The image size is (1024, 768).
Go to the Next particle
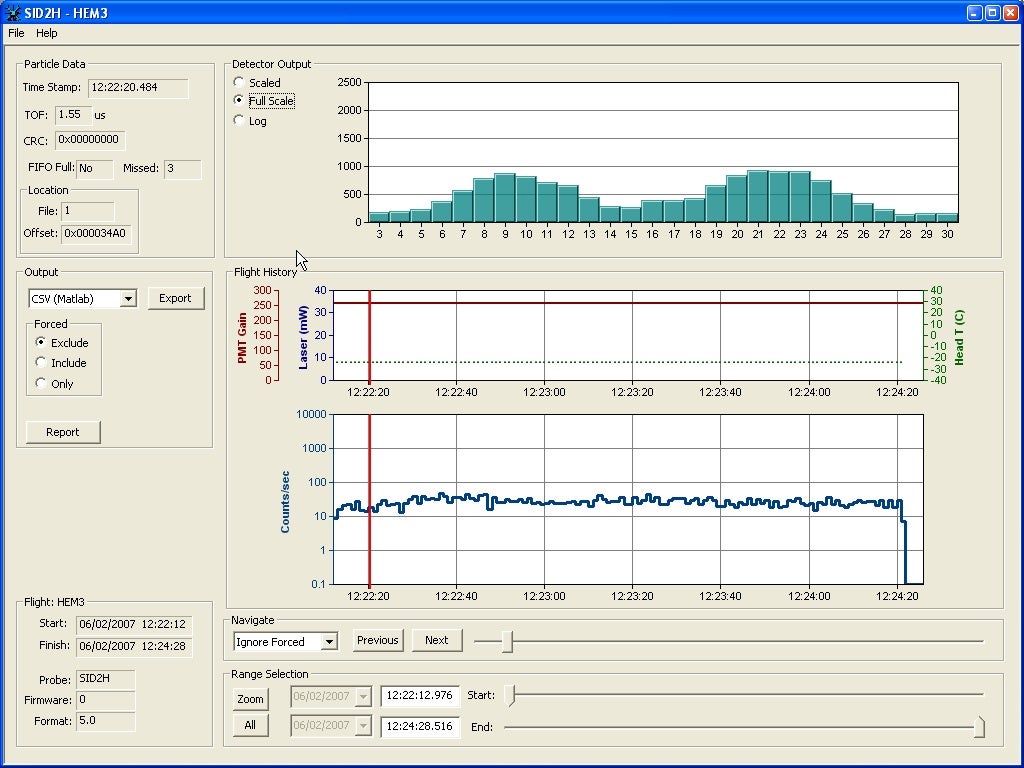click(436, 640)
